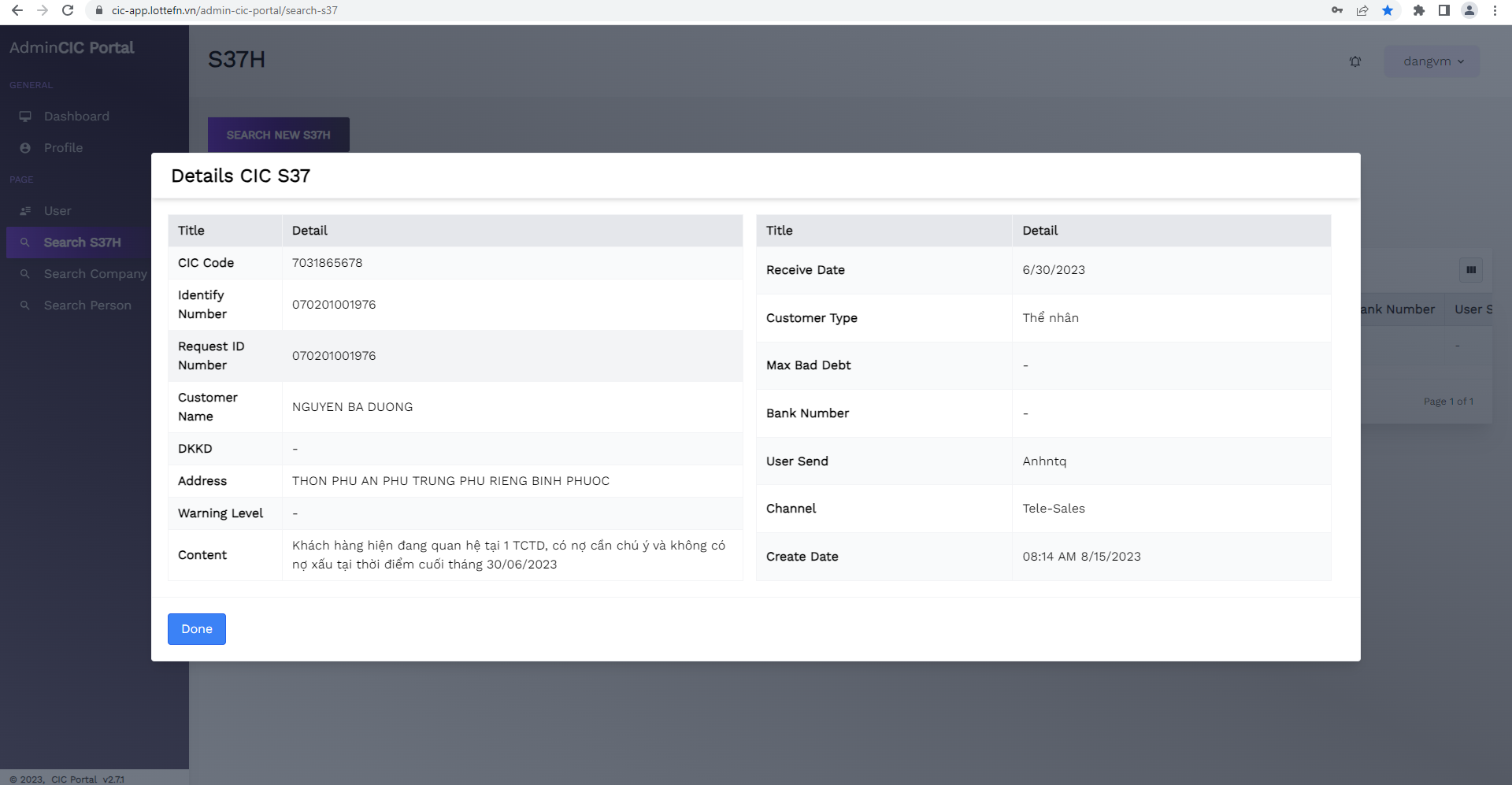
Task: Click the address bar URL
Action: click(x=224, y=10)
